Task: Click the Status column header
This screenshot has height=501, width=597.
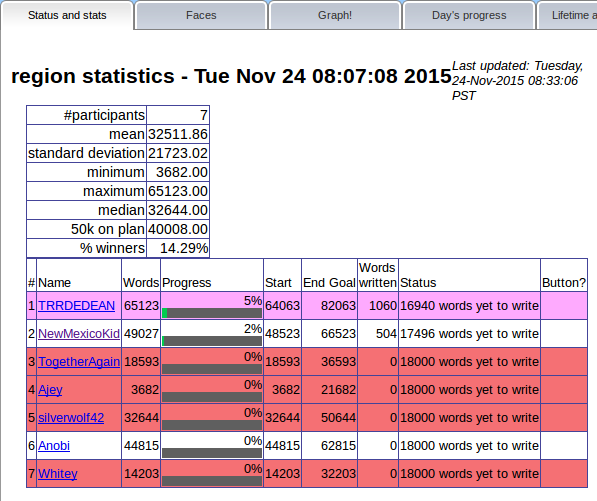Action: click(x=418, y=283)
